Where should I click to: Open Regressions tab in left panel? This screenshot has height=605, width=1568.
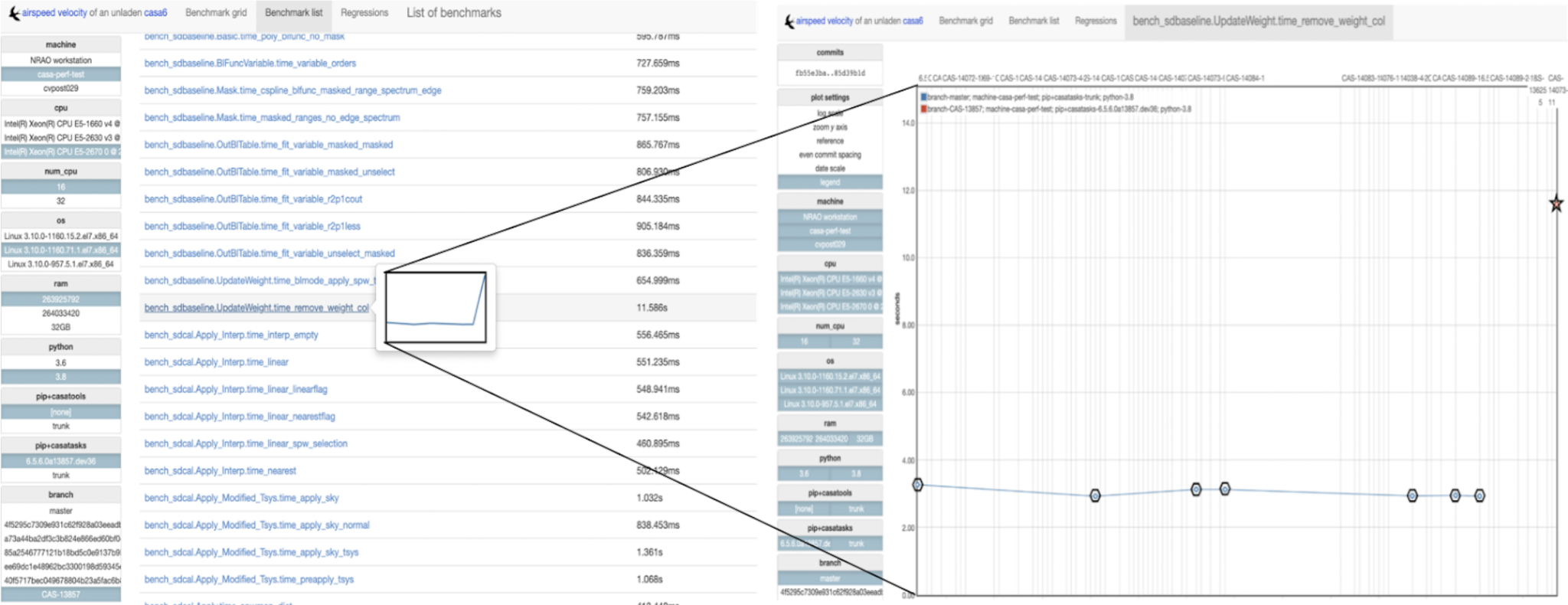(x=364, y=13)
